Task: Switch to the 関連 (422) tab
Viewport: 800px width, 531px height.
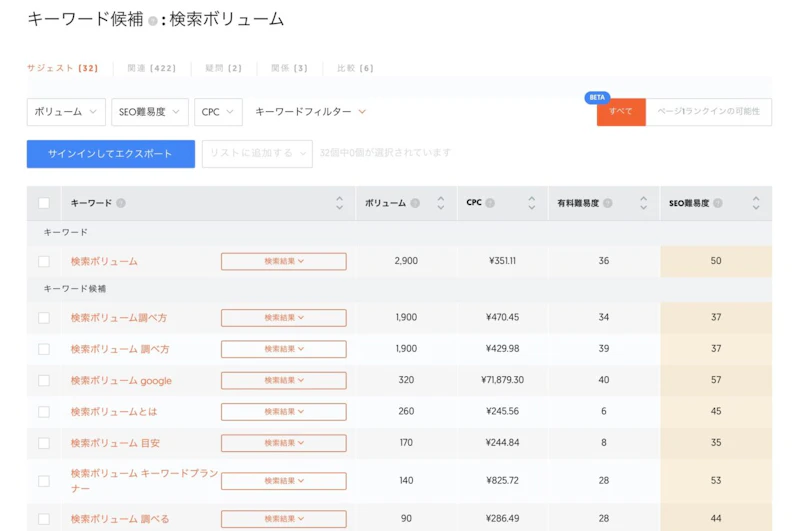Action: (x=152, y=68)
